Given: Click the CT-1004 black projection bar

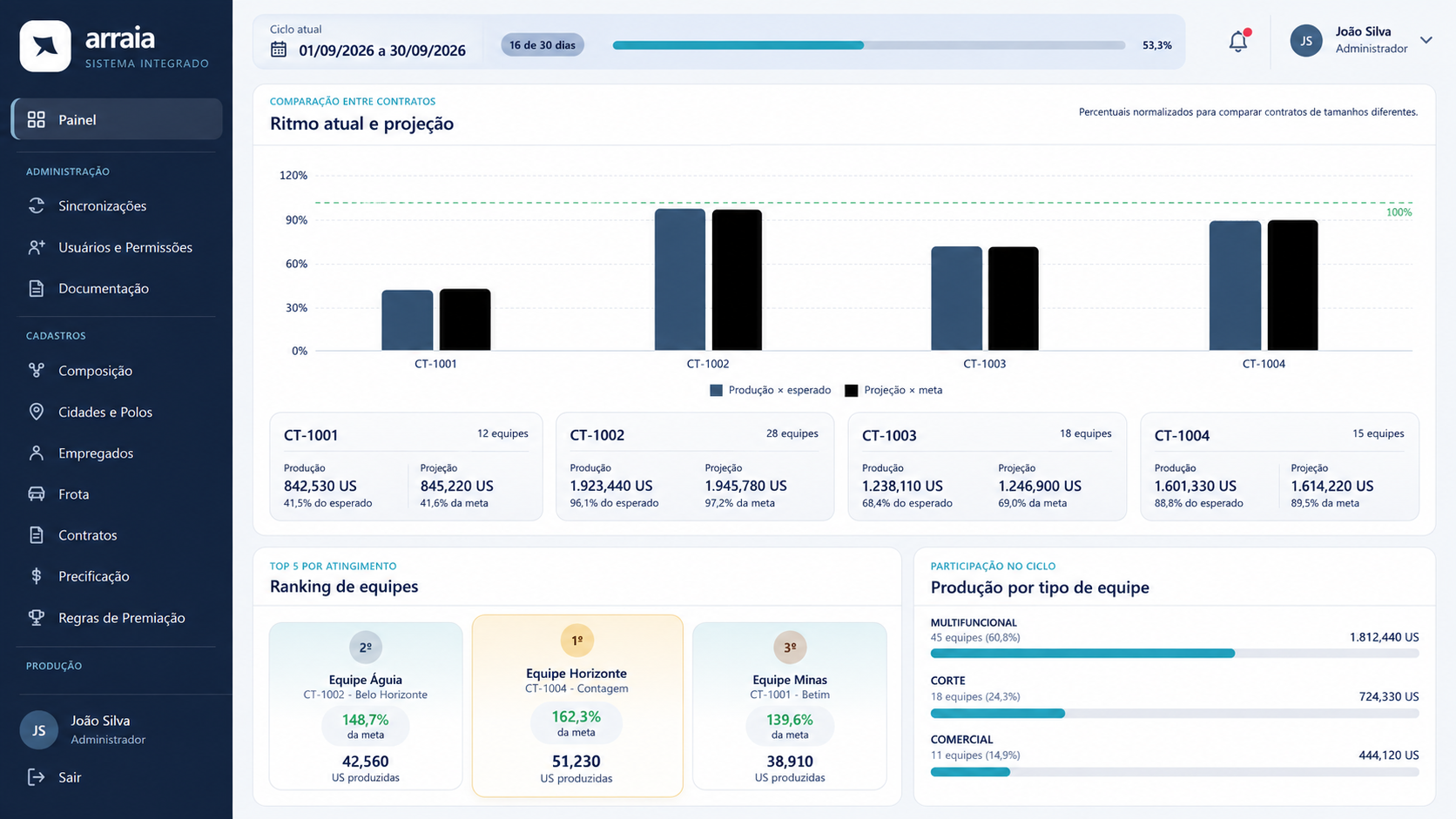Looking at the screenshot, I should point(1292,285).
